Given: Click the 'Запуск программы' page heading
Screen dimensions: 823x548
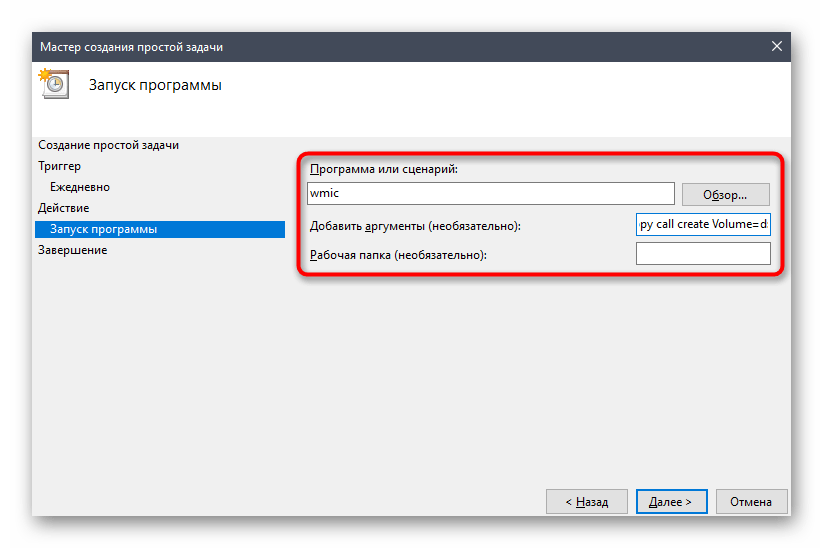Looking at the screenshot, I should click(x=155, y=85).
